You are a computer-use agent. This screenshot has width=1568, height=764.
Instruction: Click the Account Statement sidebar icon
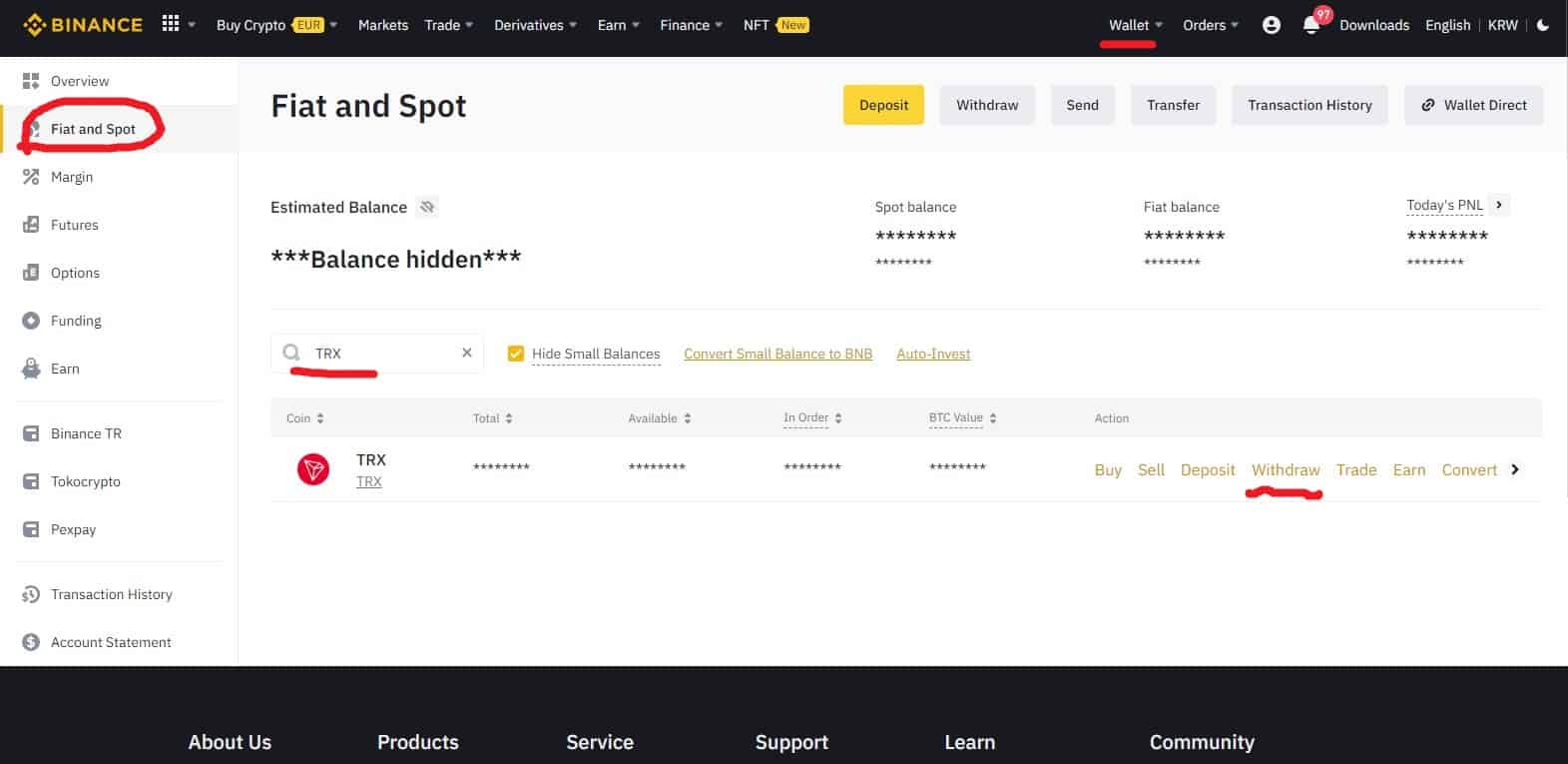tap(31, 642)
